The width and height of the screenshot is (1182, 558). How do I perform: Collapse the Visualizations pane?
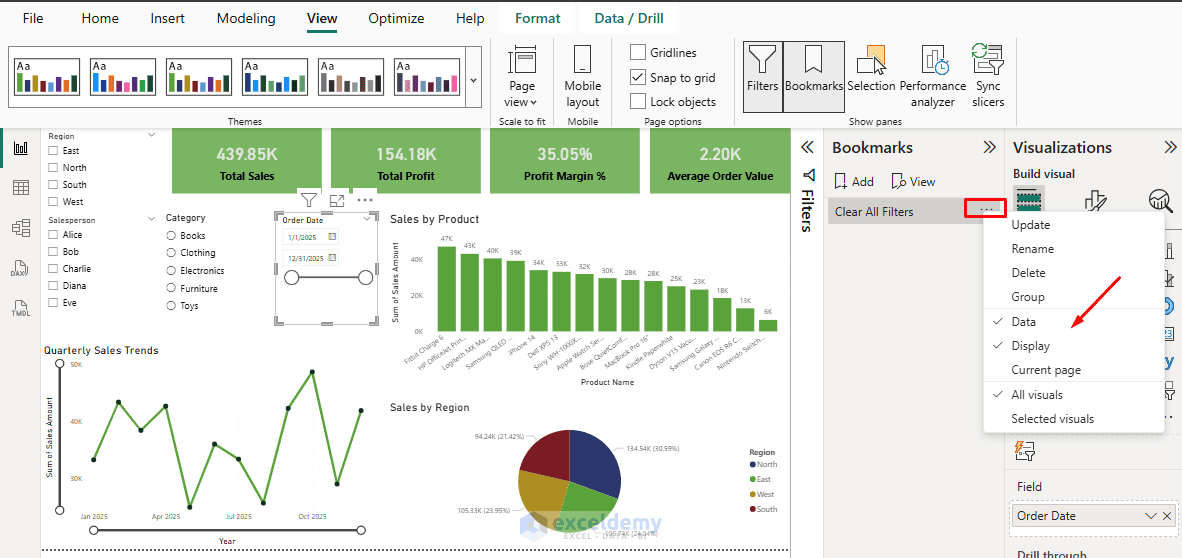1171,147
